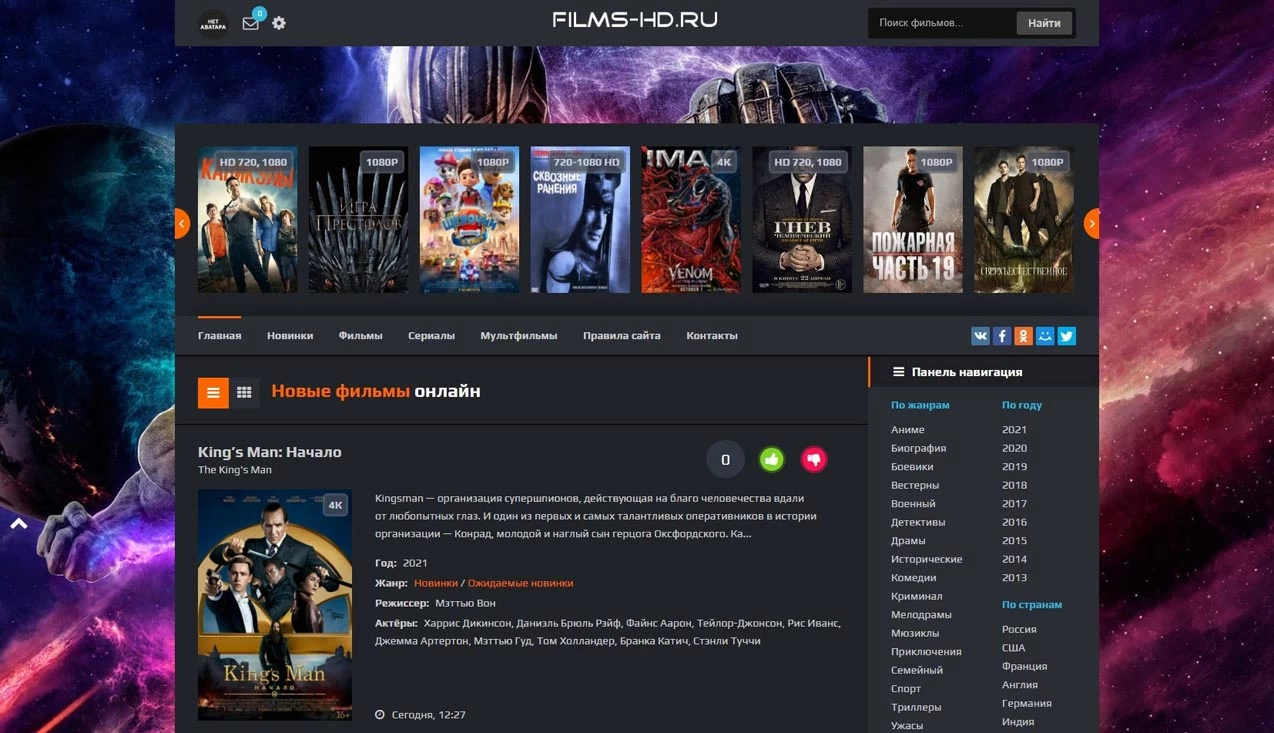The image size is (1274, 733).
Task: Switch to list view layout
Action: point(213,393)
